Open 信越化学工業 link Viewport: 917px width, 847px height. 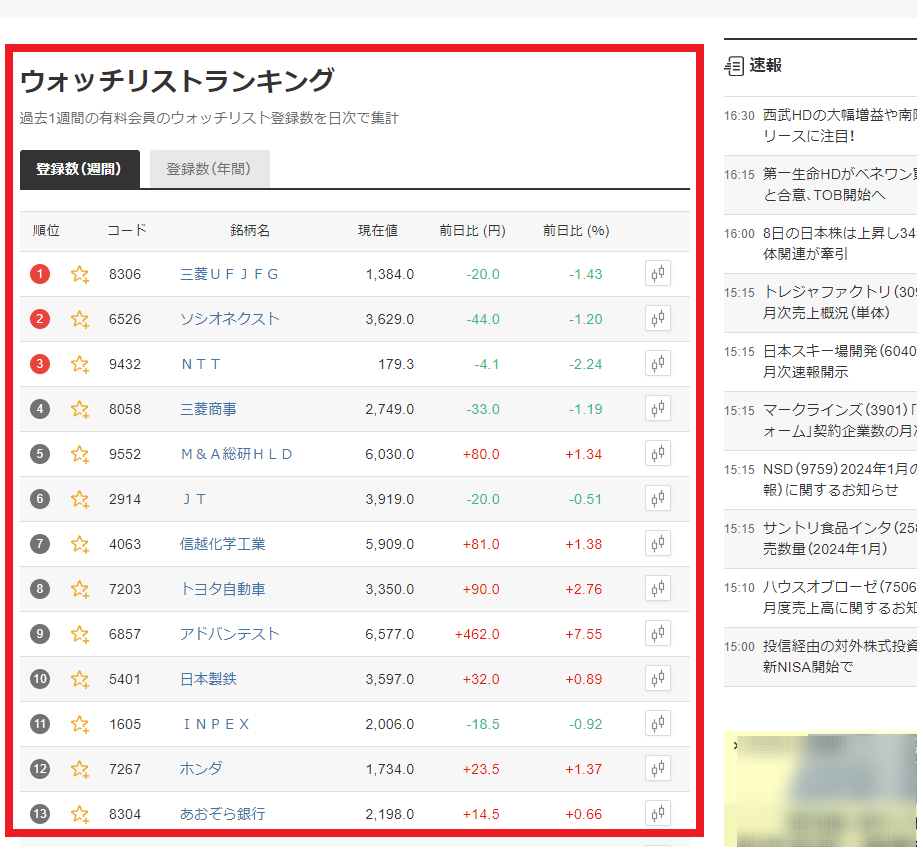tap(222, 545)
